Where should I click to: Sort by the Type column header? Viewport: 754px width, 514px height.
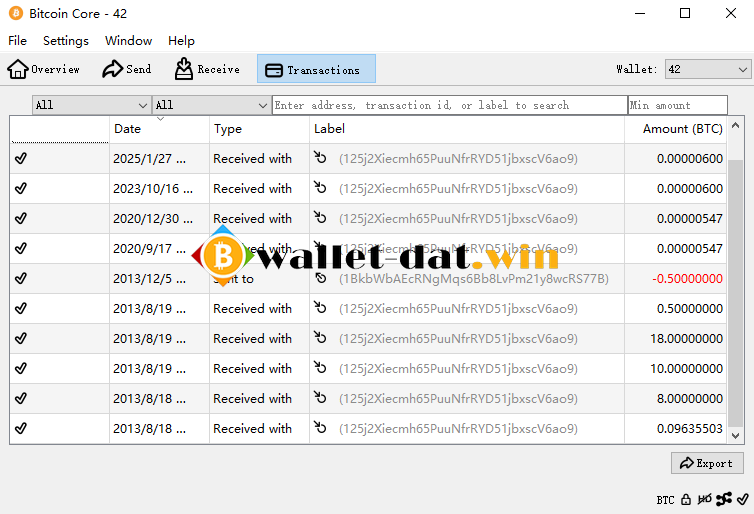(x=259, y=129)
